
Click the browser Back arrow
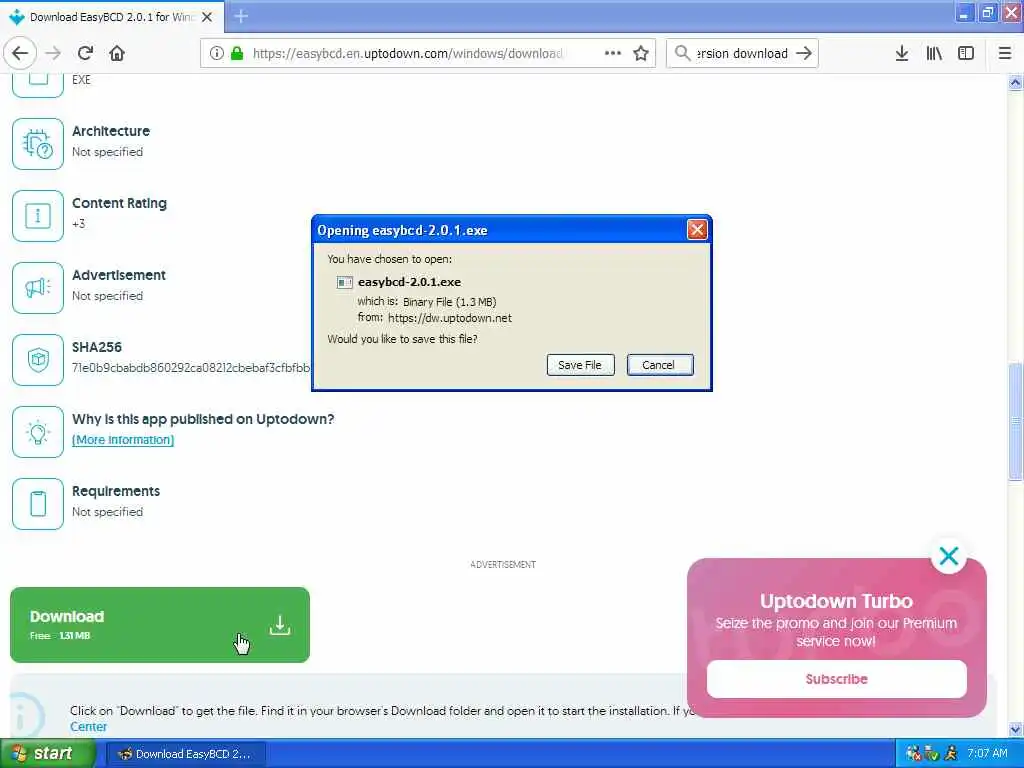(x=20, y=53)
